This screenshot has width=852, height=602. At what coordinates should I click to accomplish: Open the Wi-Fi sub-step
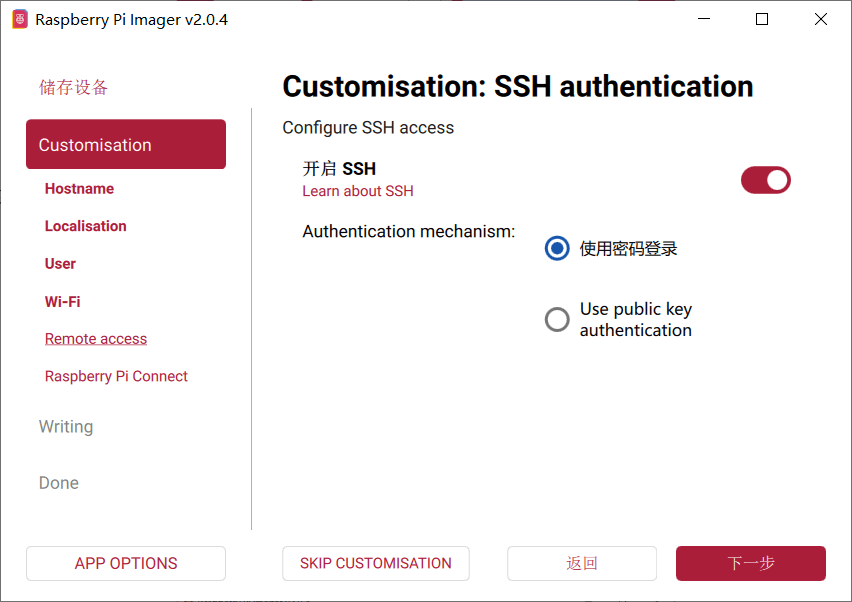click(x=62, y=302)
